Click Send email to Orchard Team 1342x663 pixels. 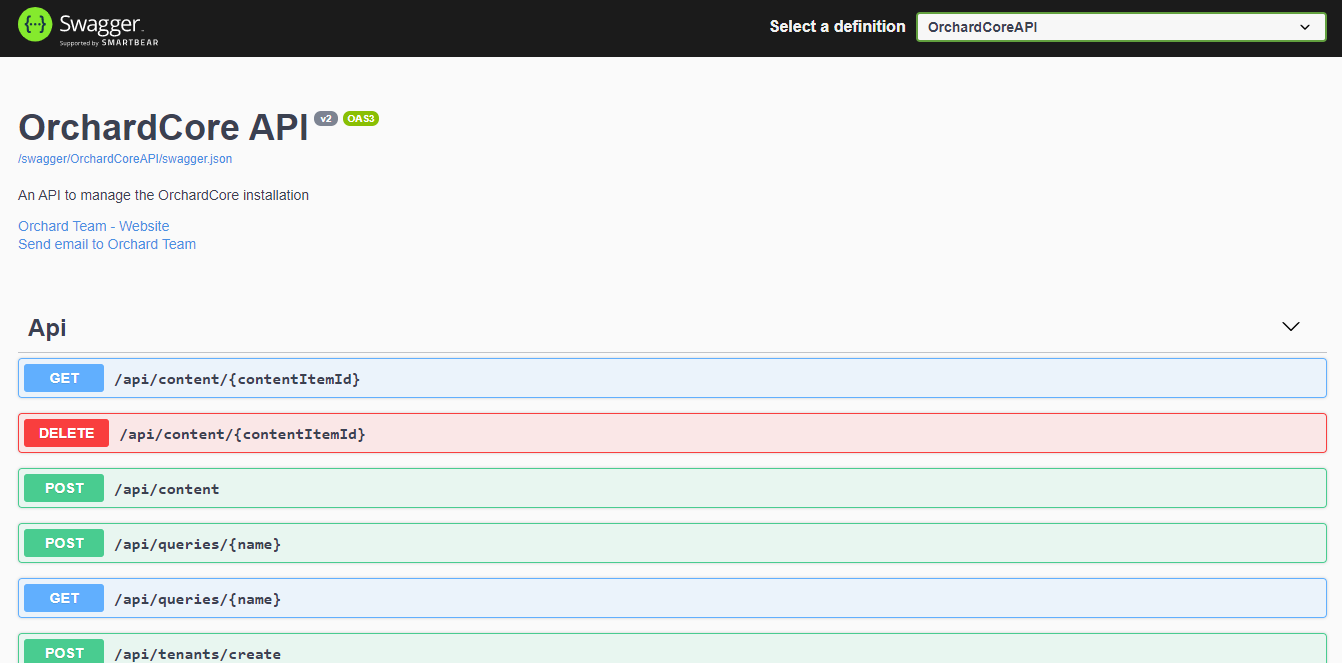107,244
